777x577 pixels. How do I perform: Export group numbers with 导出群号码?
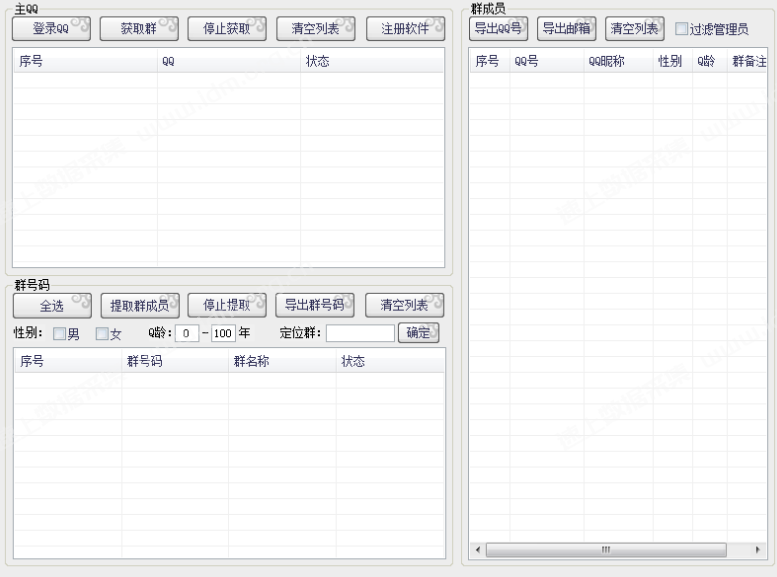click(x=315, y=305)
